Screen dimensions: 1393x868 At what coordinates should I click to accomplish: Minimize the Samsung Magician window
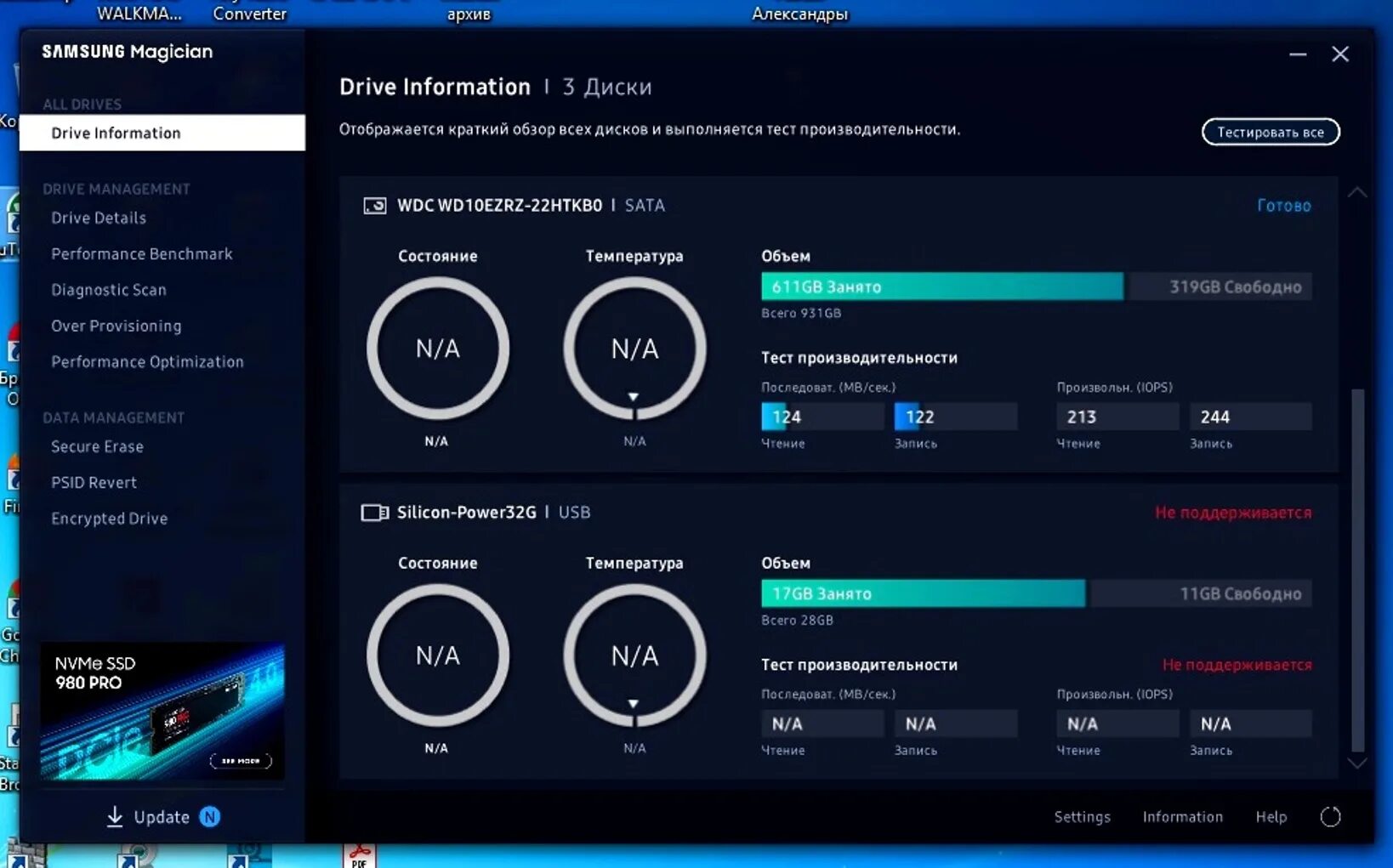(1298, 54)
